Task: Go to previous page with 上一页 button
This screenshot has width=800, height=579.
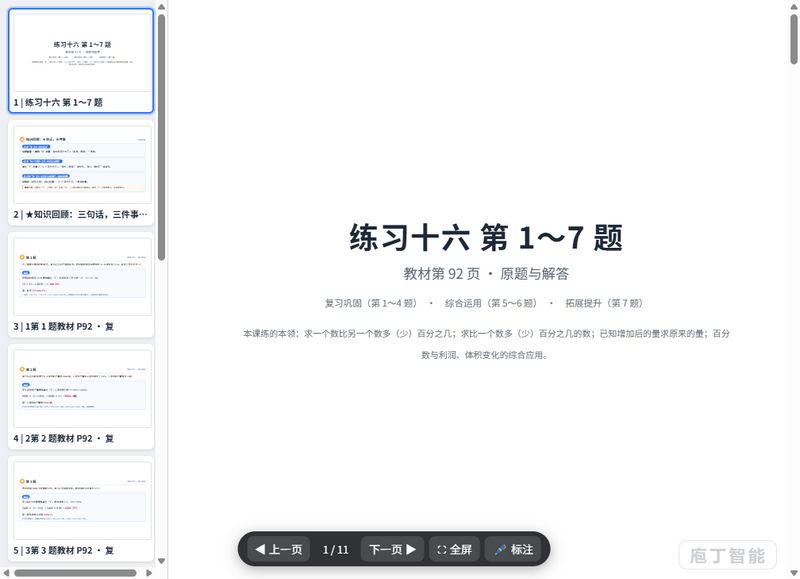Action: [x=279, y=549]
